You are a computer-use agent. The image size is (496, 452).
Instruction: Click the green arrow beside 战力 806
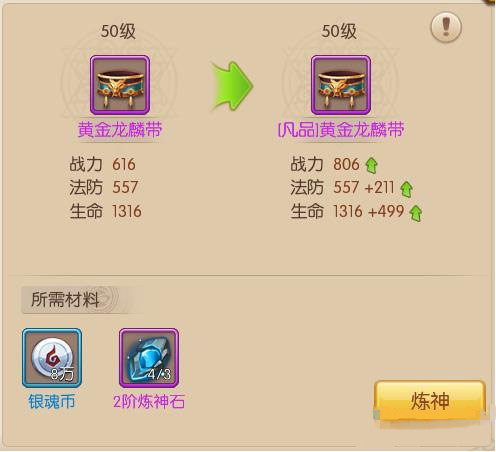pos(371,165)
